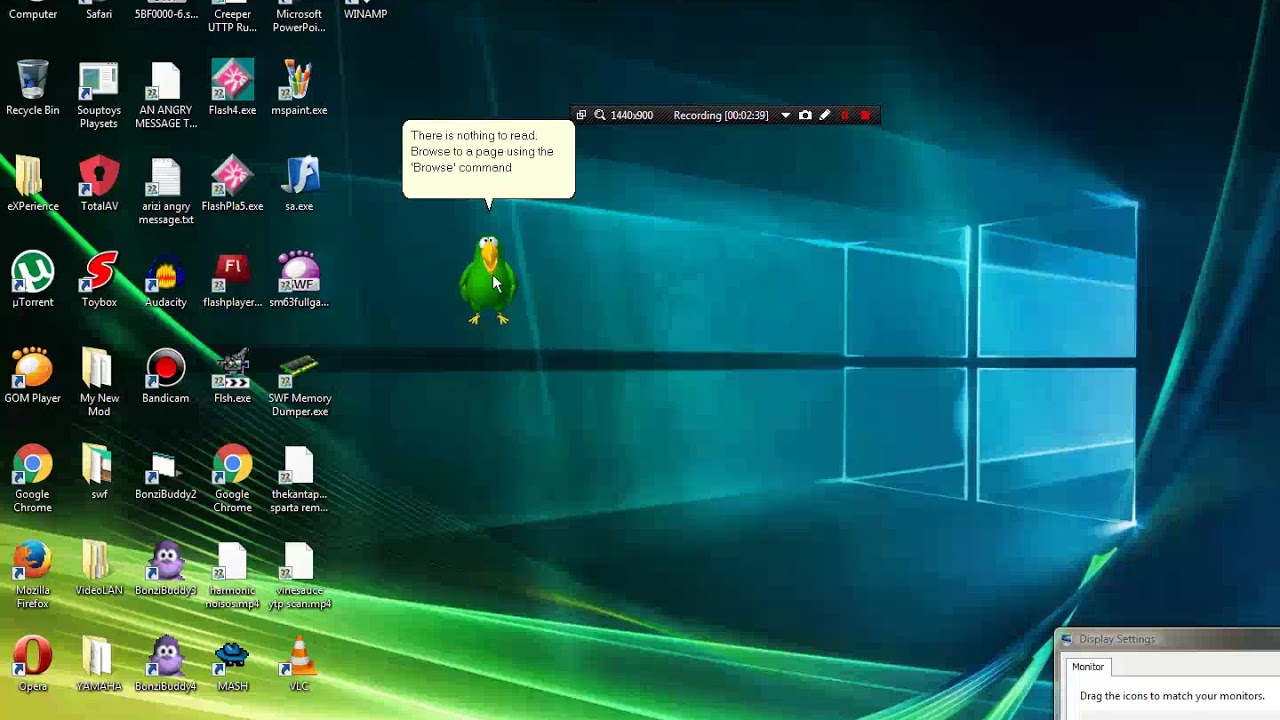
Task: Pause the recording with the red pause button
Action: 845,115
